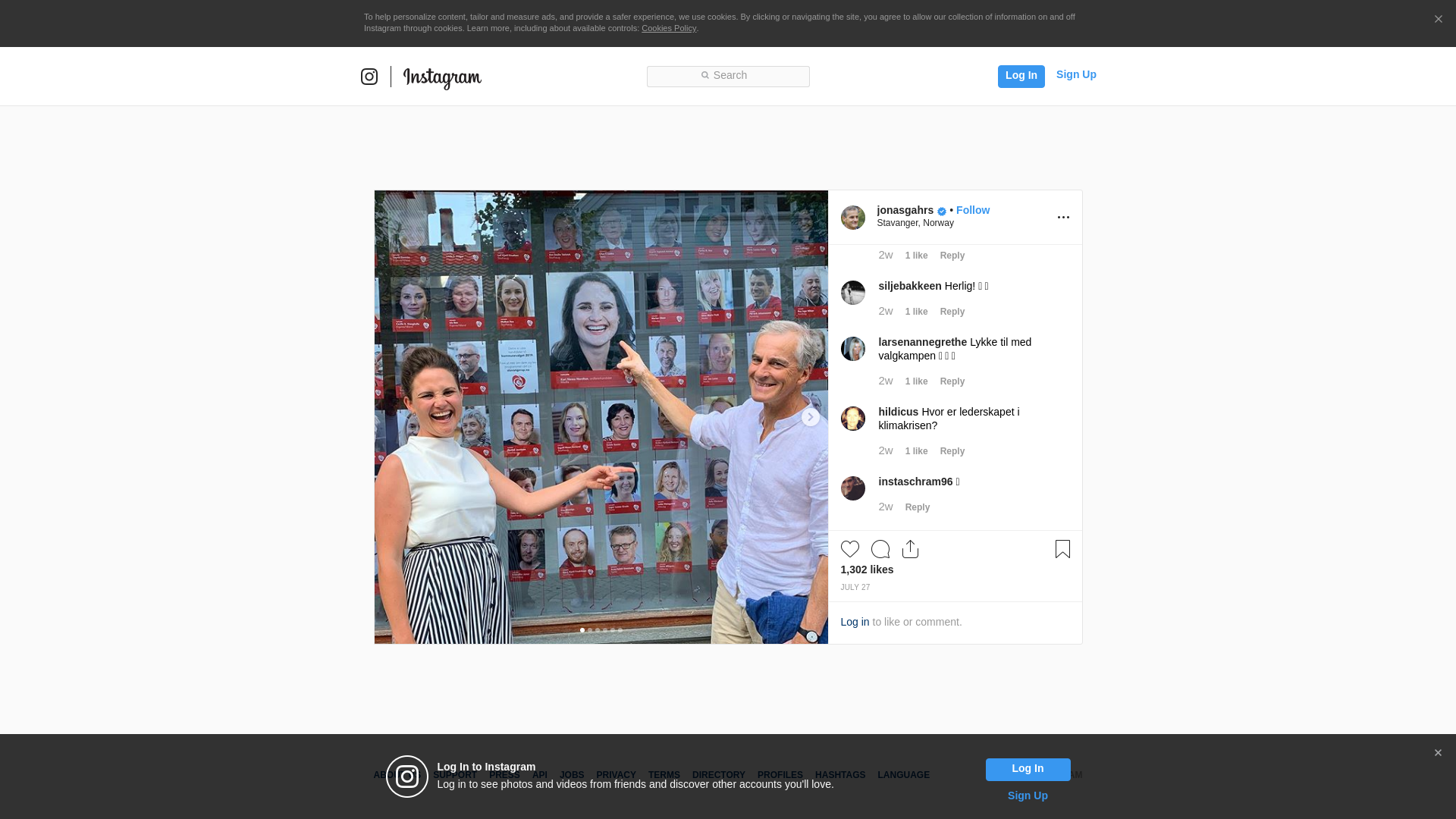The width and height of the screenshot is (1456, 819).
Task: Open the DIRECTORY footer link
Action: pyautogui.click(x=719, y=775)
